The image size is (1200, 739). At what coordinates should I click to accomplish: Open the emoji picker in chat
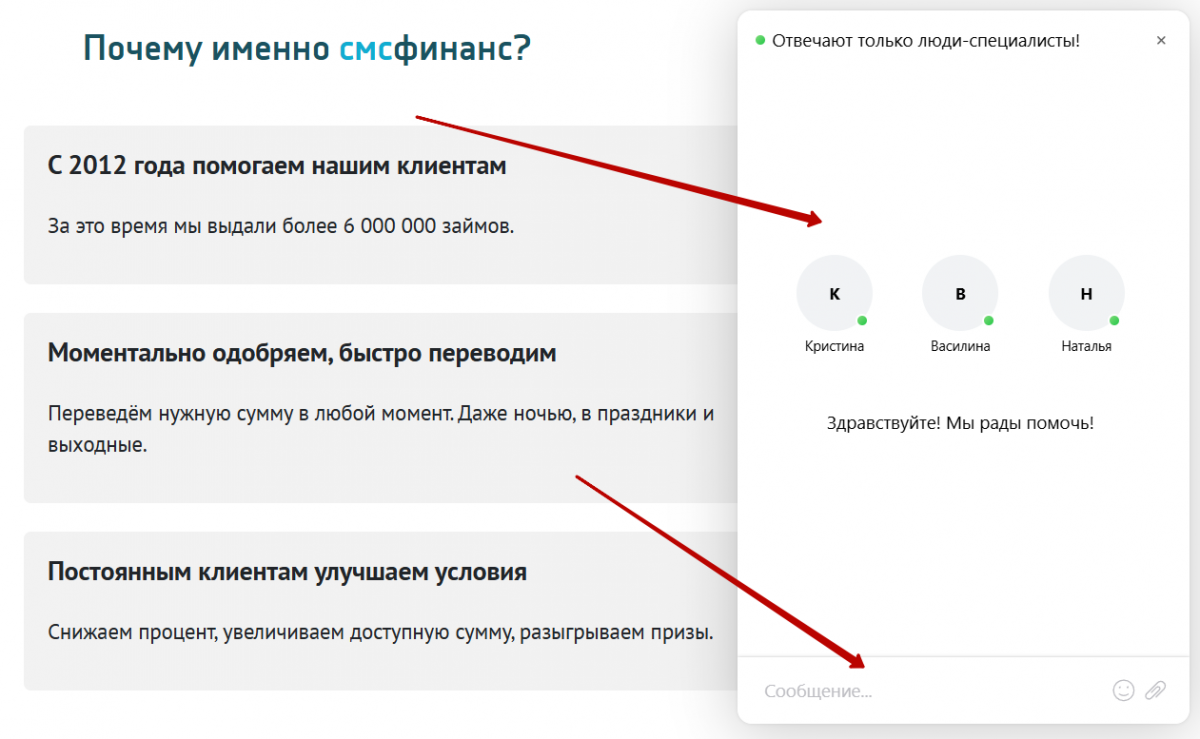tap(1123, 690)
